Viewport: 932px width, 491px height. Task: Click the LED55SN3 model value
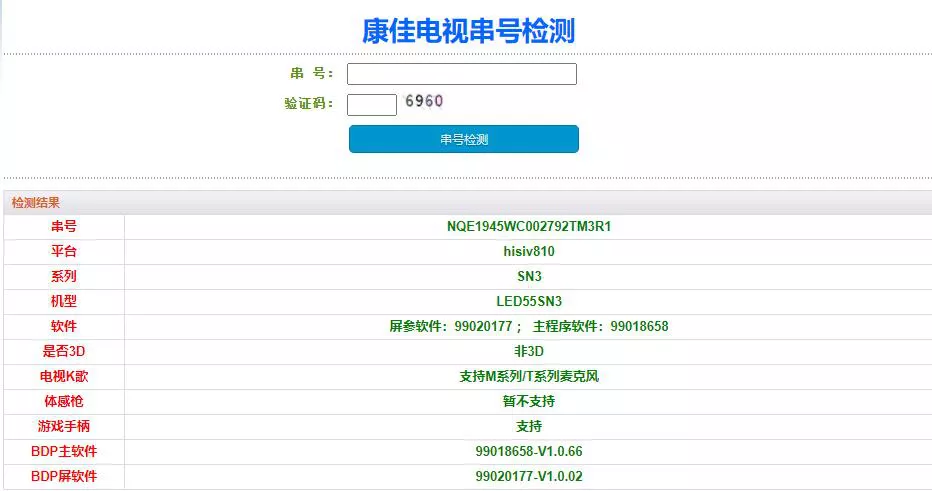pos(528,302)
